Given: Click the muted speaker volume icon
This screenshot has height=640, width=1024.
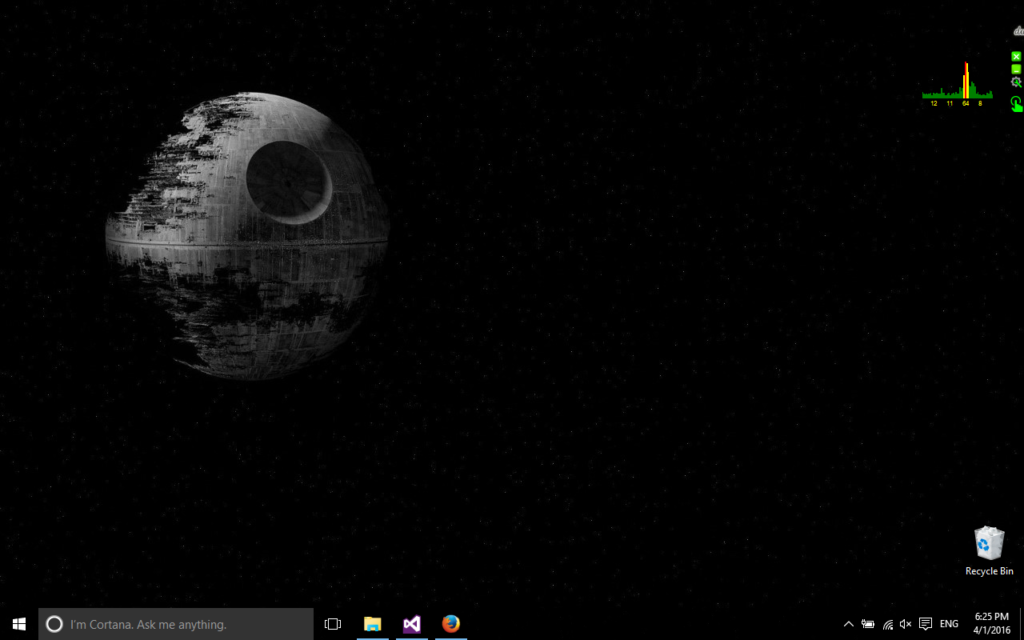Looking at the screenshot, I should click(x=906, y=624).
